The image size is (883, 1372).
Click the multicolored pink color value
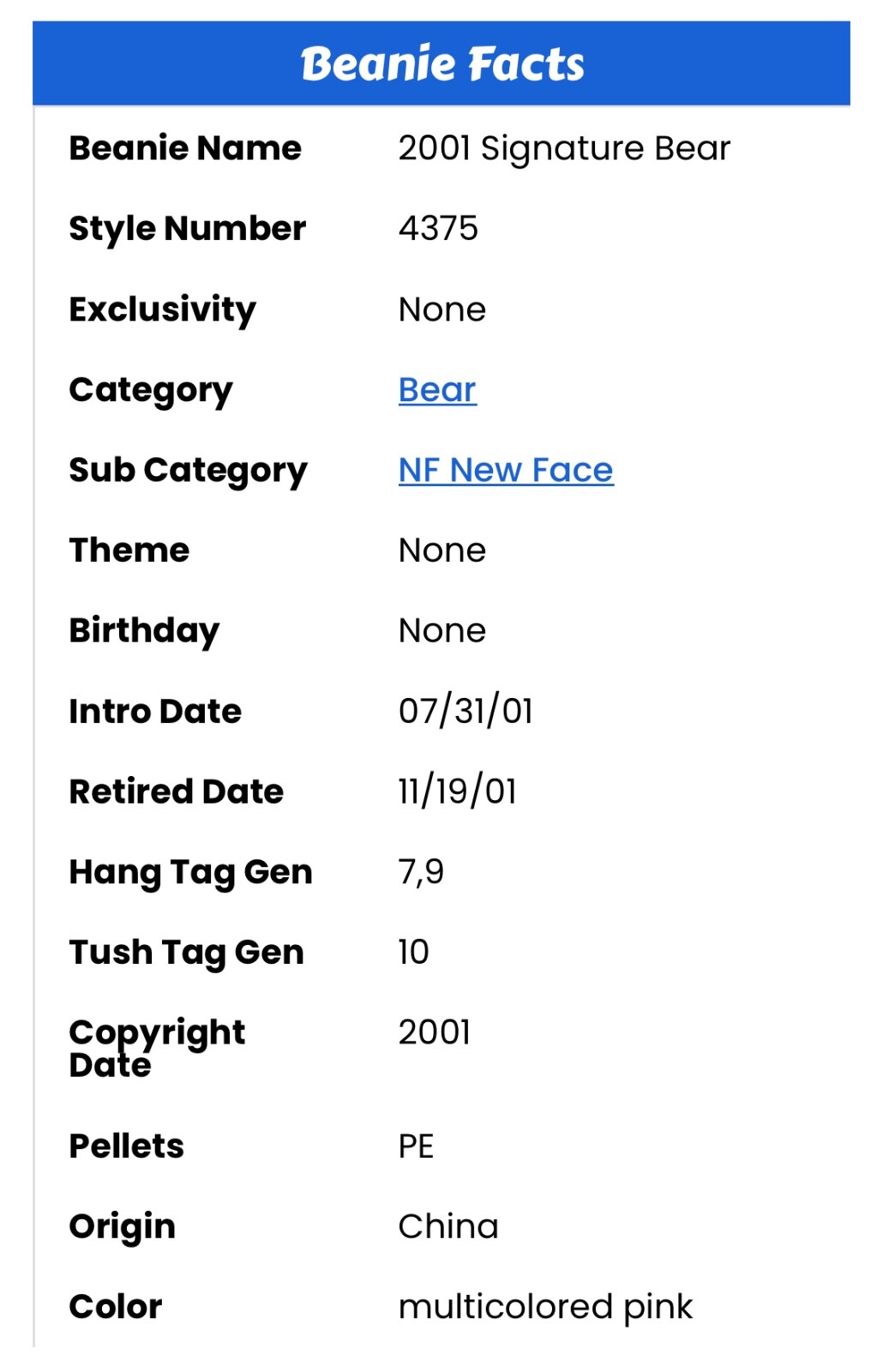pos(545,1307)
